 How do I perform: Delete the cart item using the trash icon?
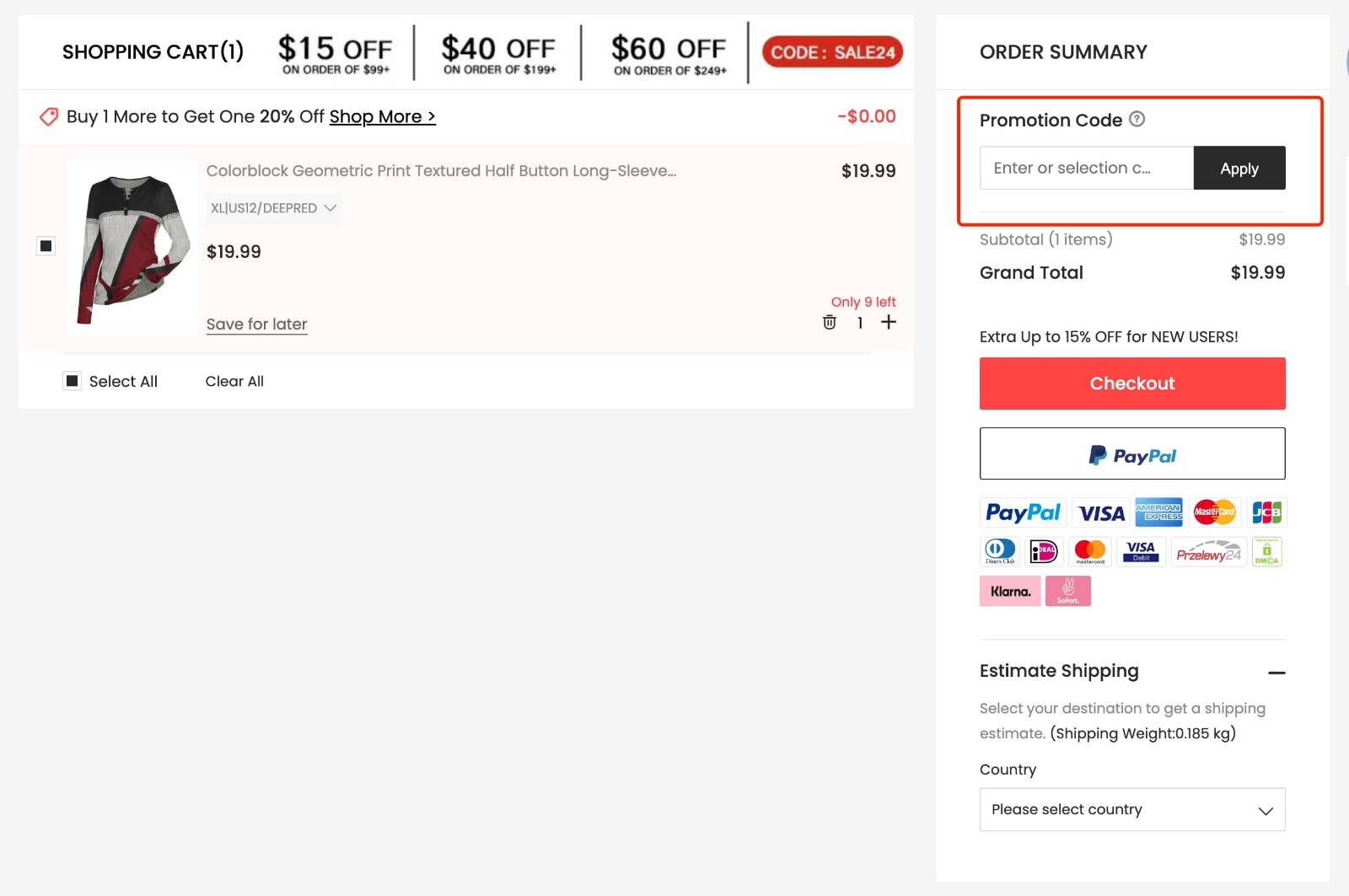(829, 322)
